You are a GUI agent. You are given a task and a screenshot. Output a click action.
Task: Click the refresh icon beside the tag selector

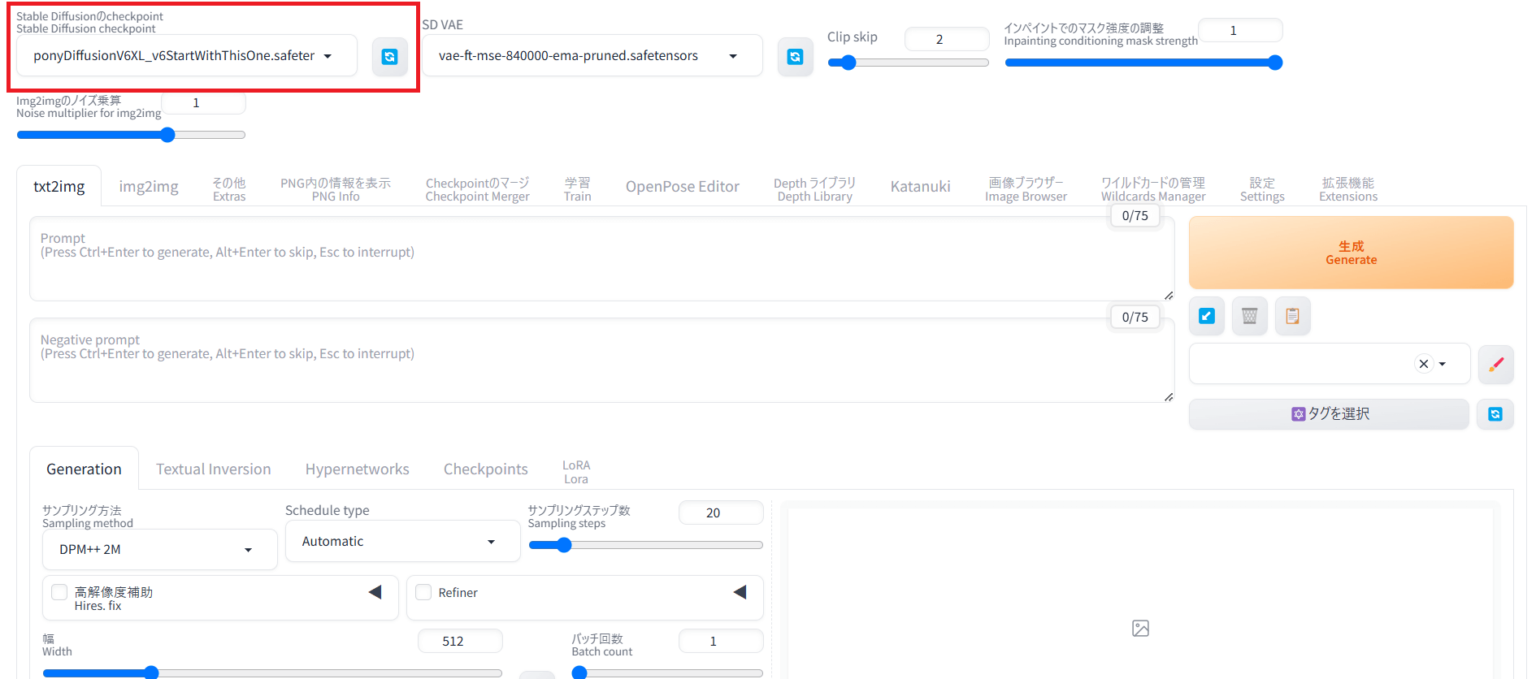tap(1496, 413)
